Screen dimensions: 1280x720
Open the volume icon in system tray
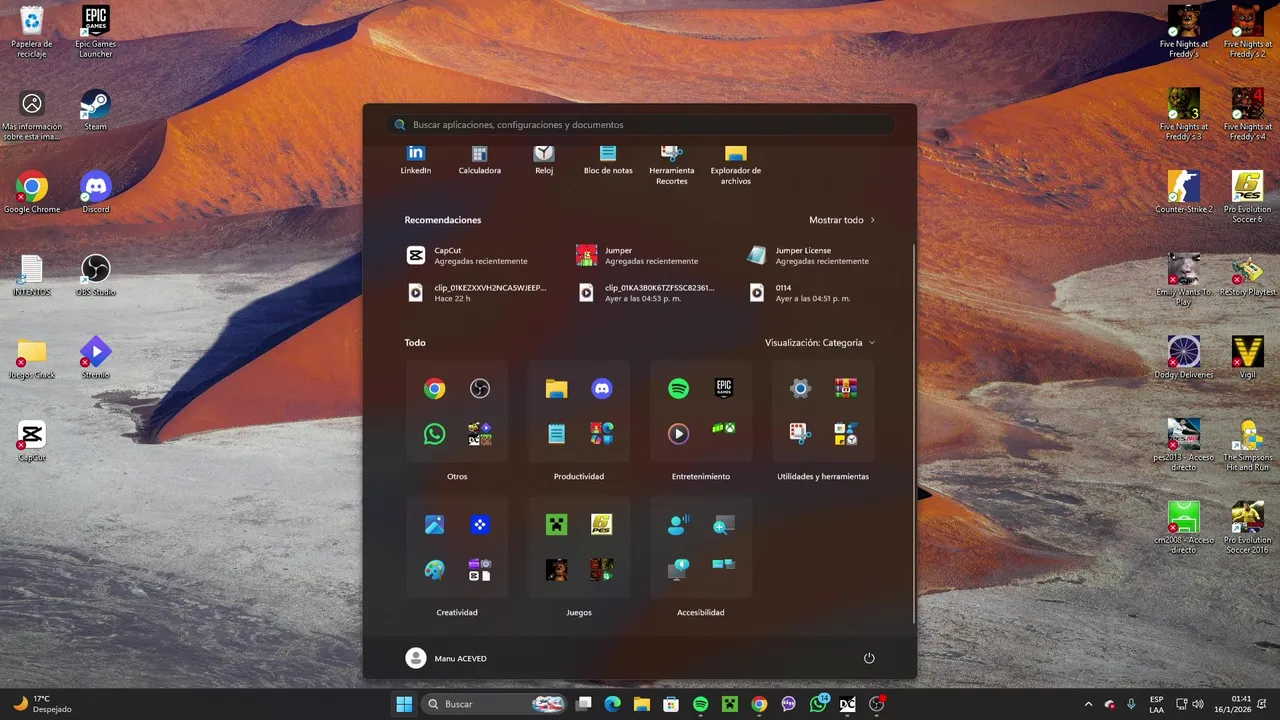[x=1198, y=704]
